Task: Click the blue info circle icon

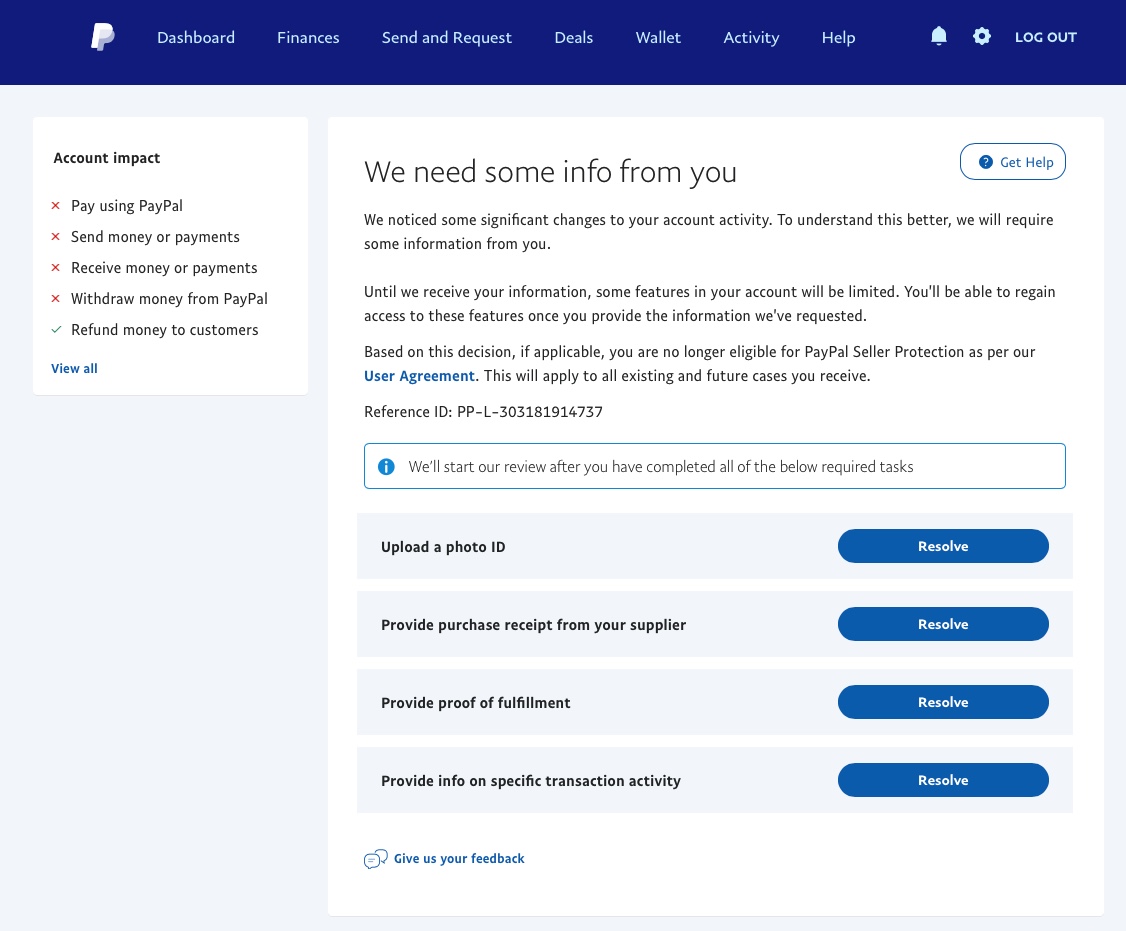Action: coord(386,467)
